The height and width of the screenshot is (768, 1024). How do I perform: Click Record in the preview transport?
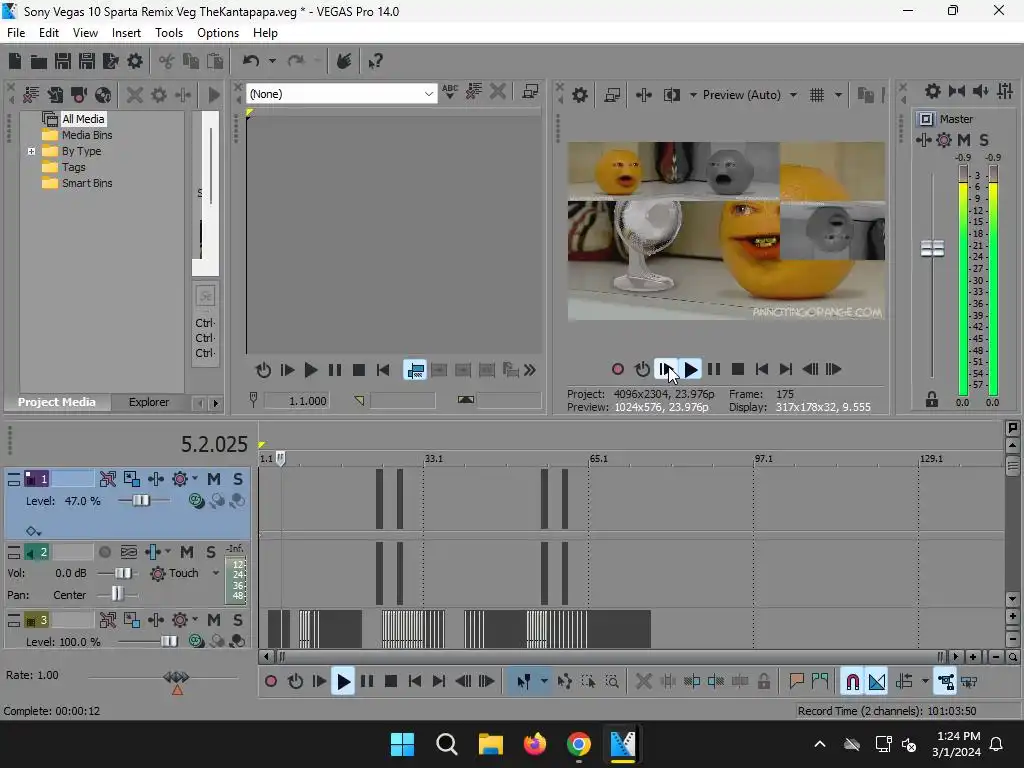[x=617, y=370]
